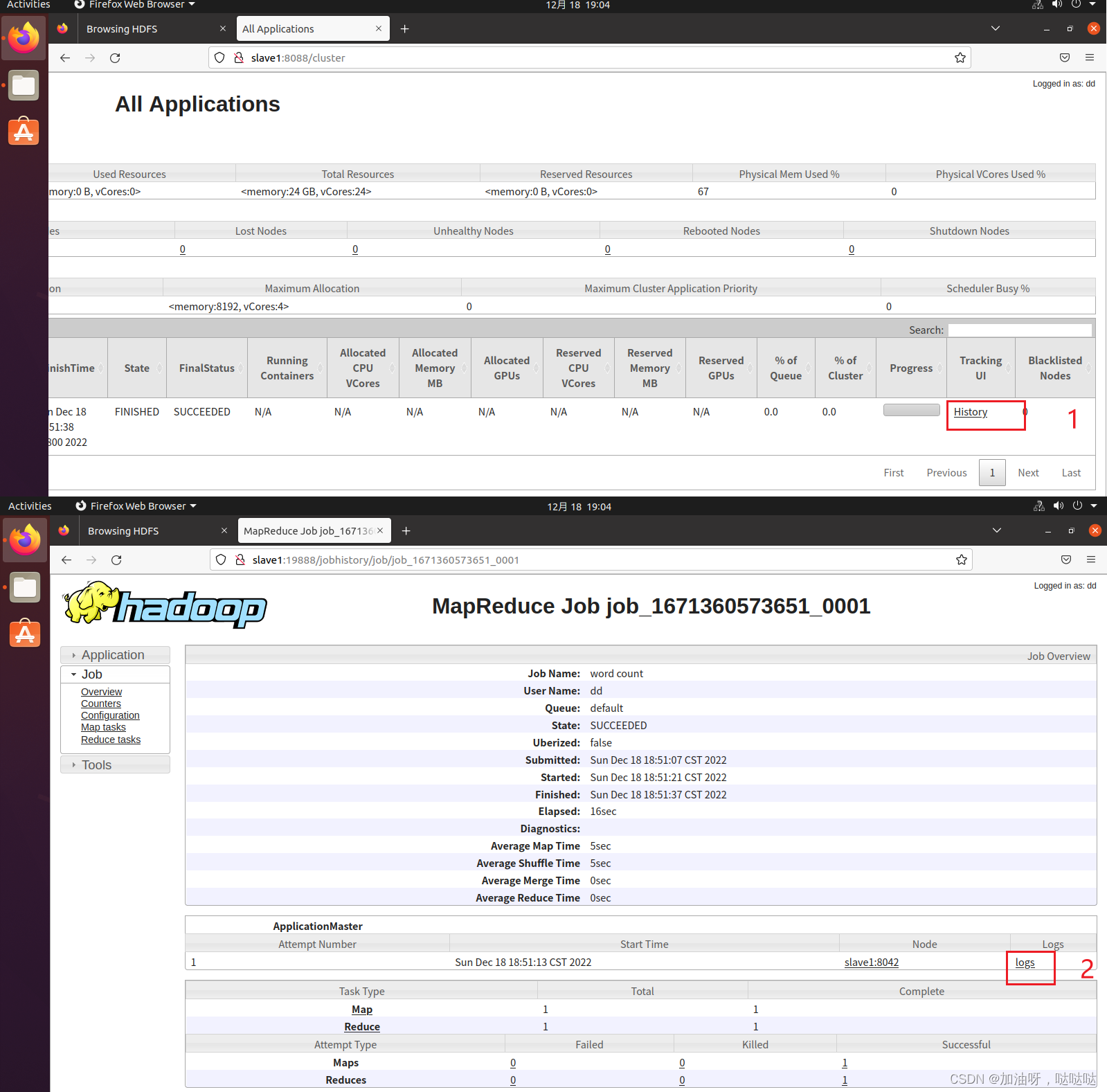Image resolution: width=1107 pixels, height=1092 pixels.
Task: Open the History tracking UI link
Action: [971, 412]
